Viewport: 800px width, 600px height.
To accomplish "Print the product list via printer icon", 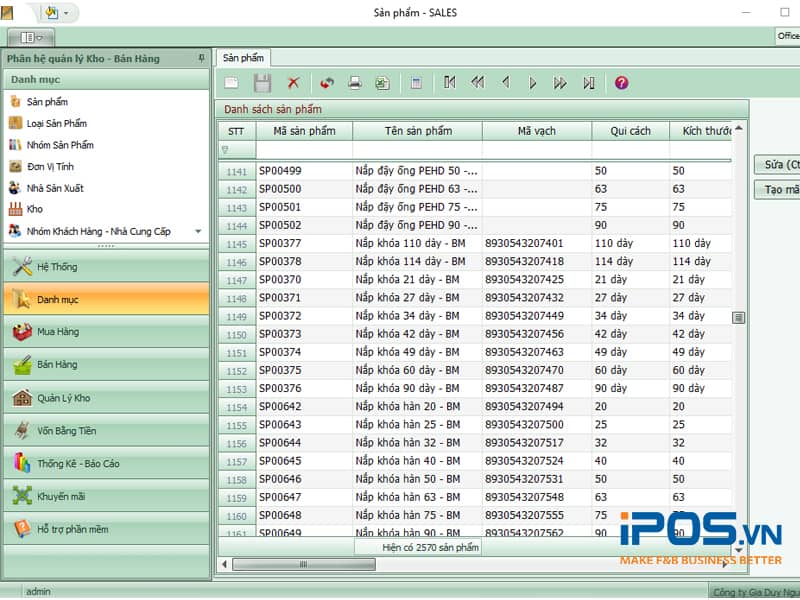I will pyautogui.click(x=354, y=83).
